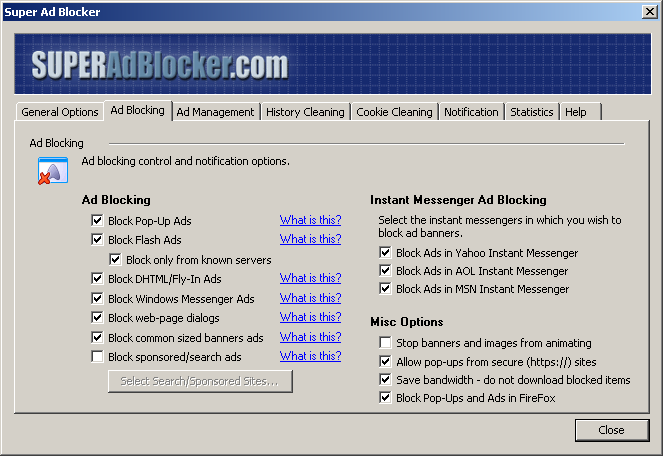Enable Block sponsored/search ads
The height and width of the screenshot is (456, 663).
[97, 357]
